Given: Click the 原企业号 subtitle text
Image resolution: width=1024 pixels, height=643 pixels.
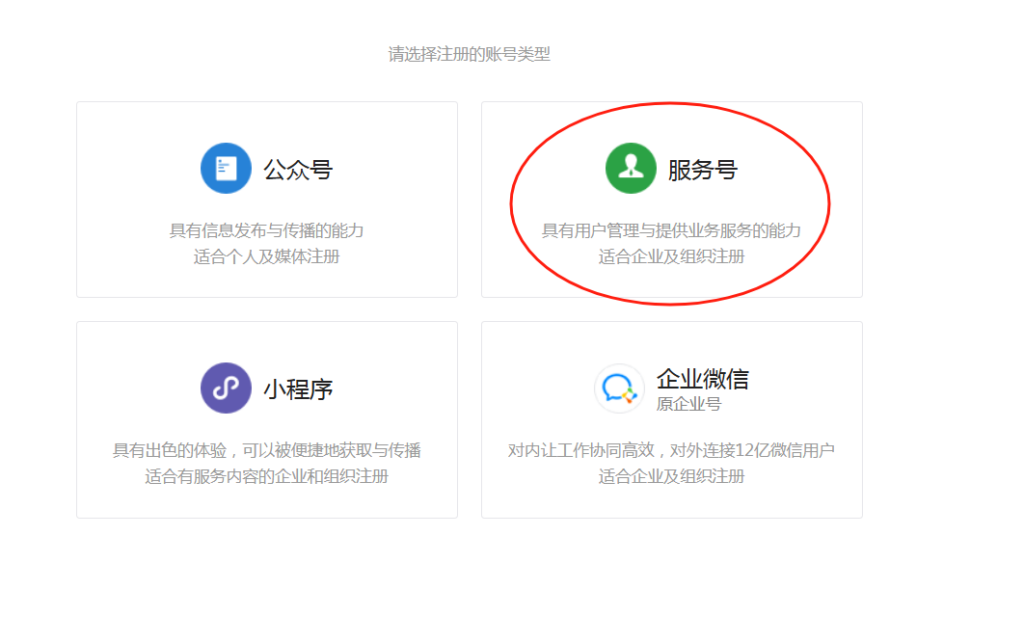Looking at the screenshot, I should point(689,404).
